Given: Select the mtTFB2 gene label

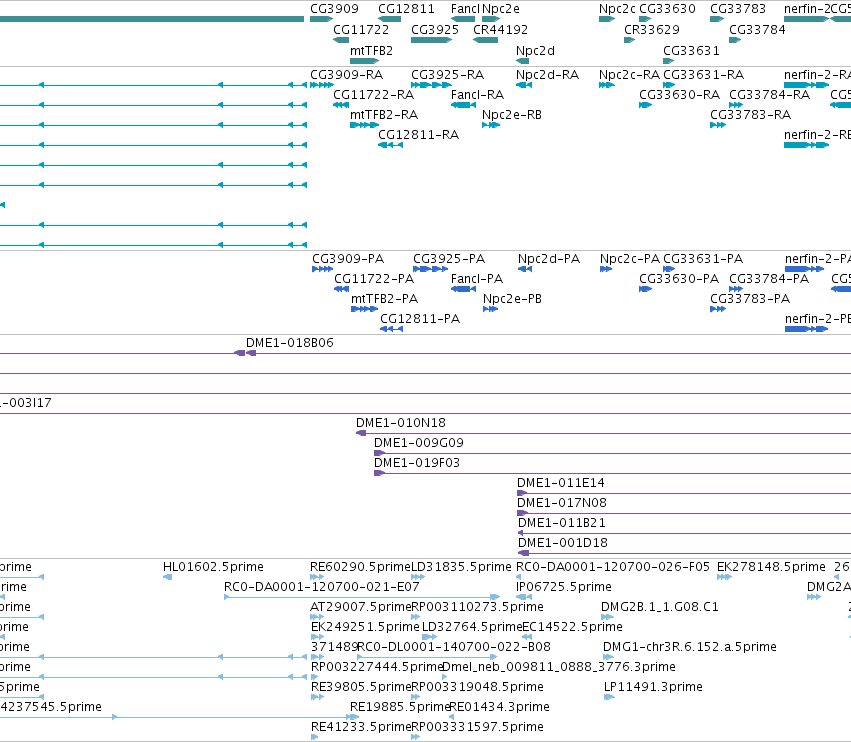Looking at the screenshot, I should [371, 51].
